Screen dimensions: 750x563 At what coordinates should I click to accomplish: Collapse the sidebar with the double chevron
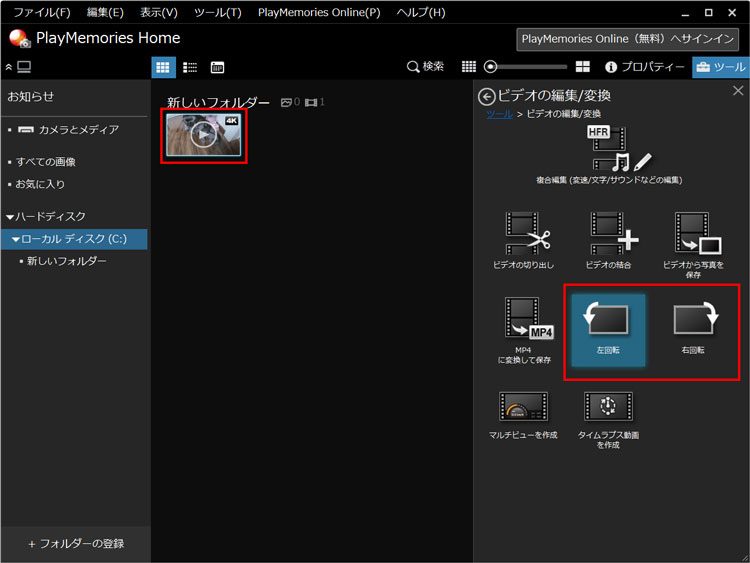(x=9, y=67)
